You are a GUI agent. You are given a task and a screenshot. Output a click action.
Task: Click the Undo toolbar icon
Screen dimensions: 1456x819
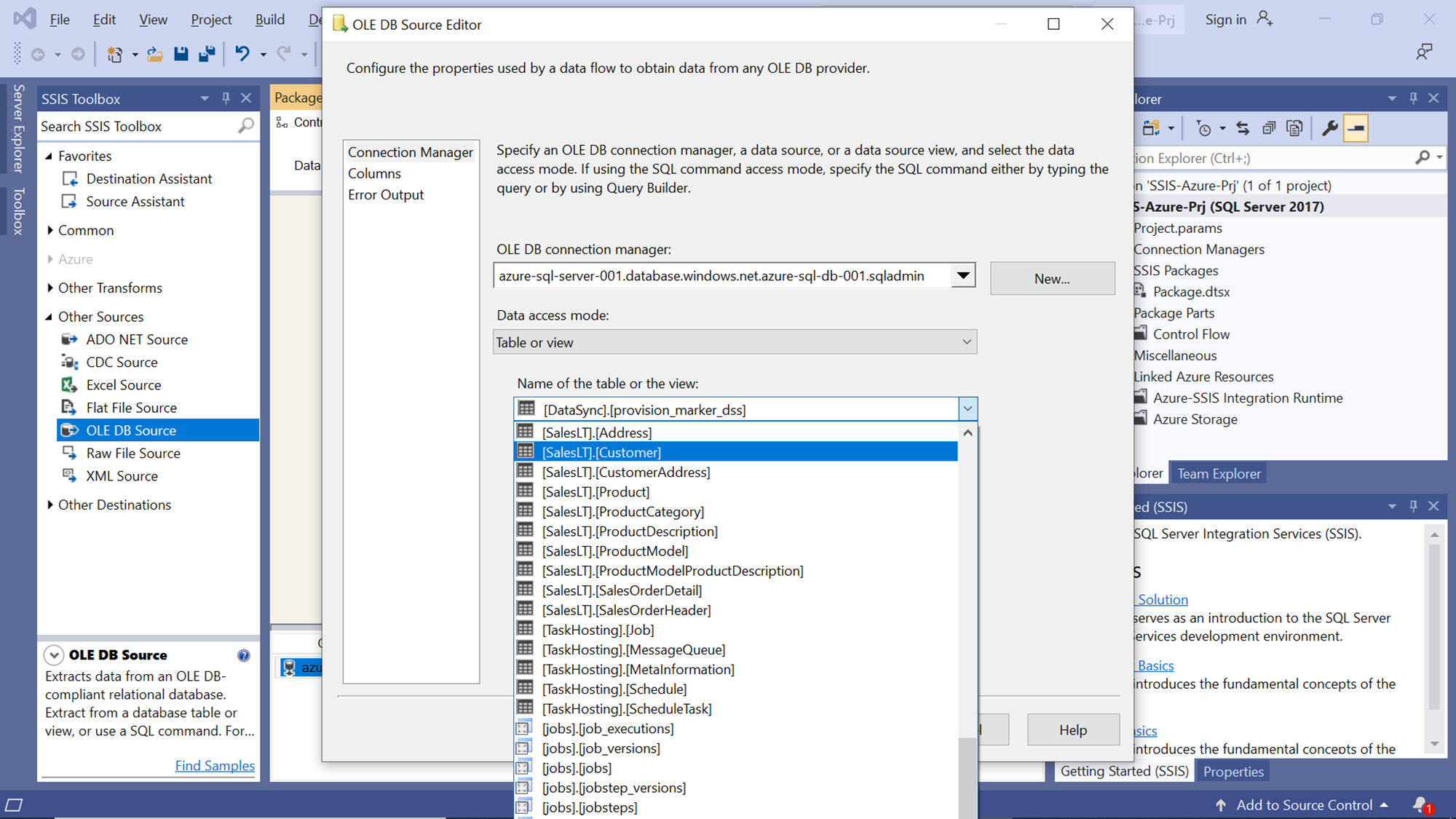coord(242,54)
